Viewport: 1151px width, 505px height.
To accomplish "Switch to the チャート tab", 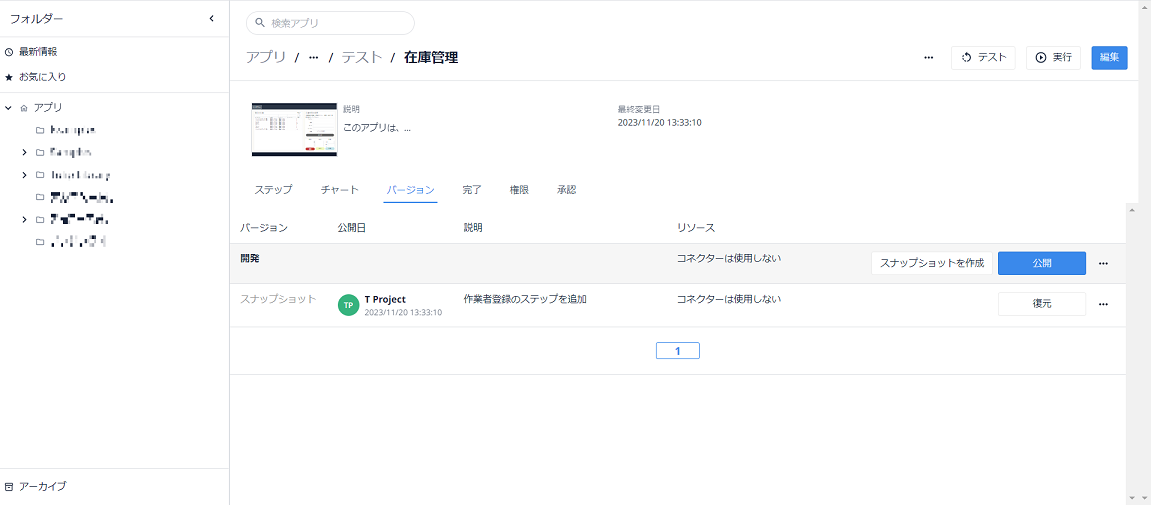I will click(x=339, y=189).
